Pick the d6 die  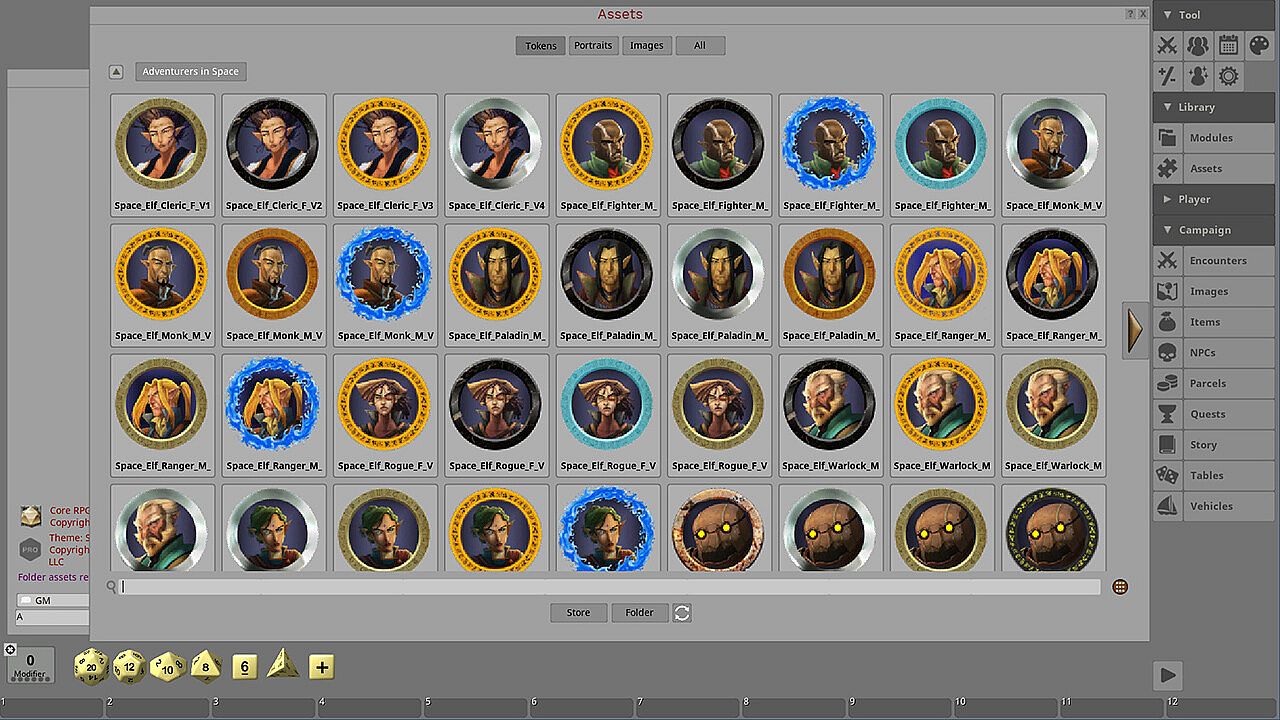pyautogui.click(x=245, y=666)
